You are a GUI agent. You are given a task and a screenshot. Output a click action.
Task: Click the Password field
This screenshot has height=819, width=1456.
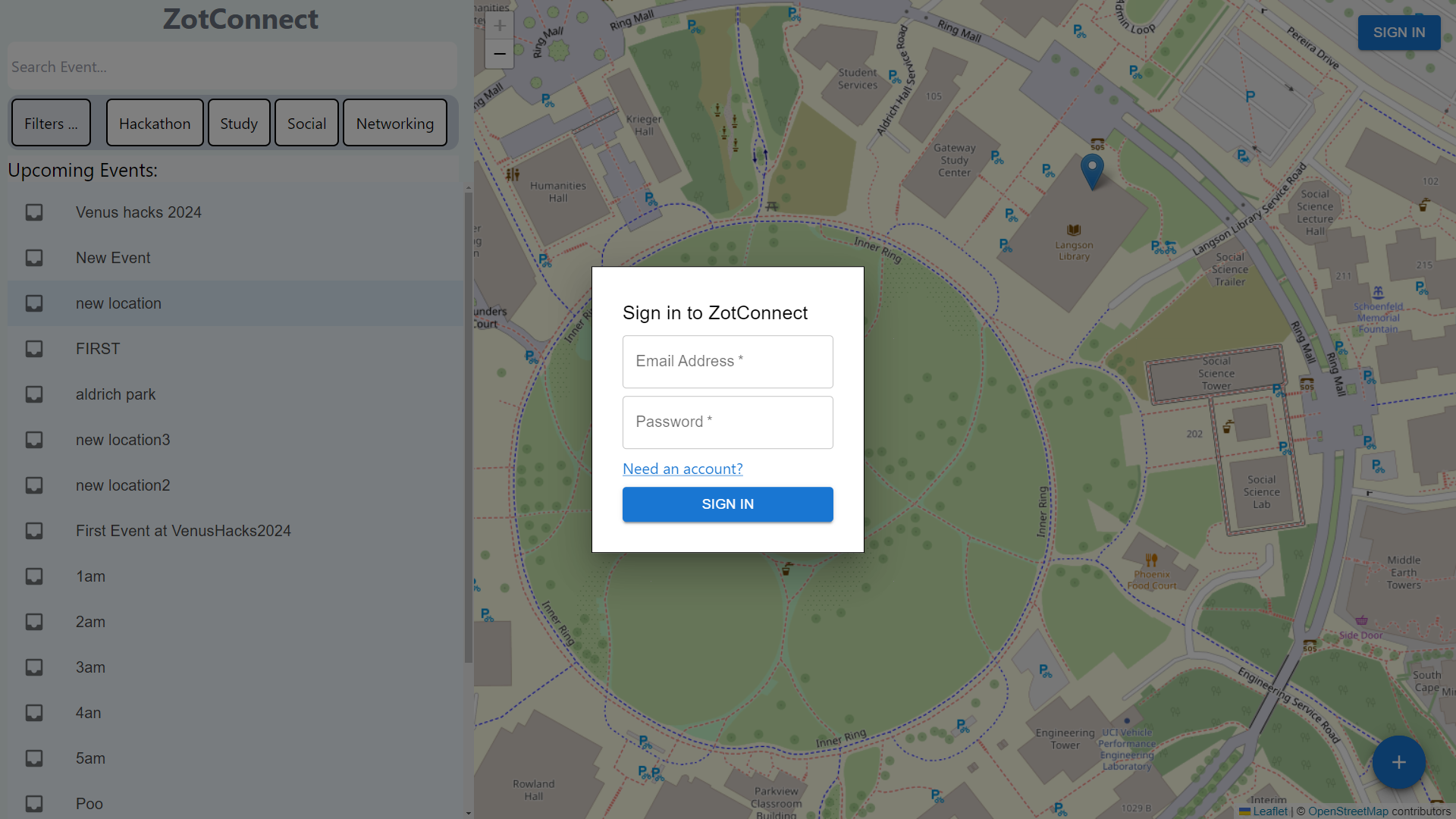click(727, 422)
